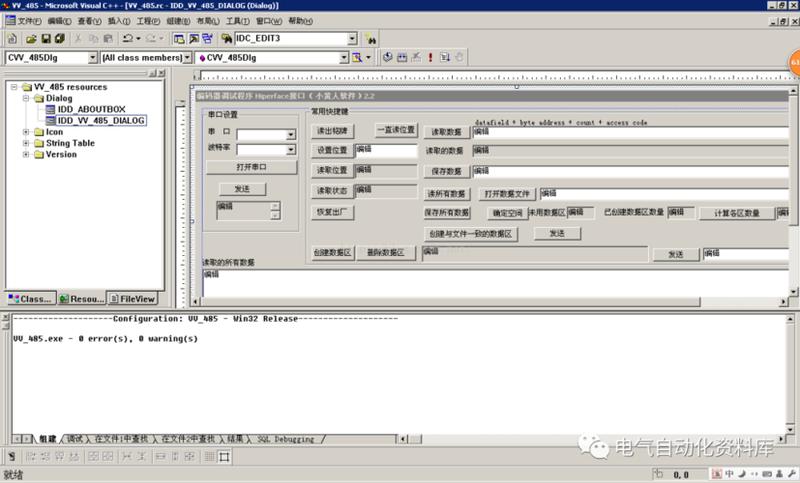Open the 文件 (File) menu

[30, 21]
